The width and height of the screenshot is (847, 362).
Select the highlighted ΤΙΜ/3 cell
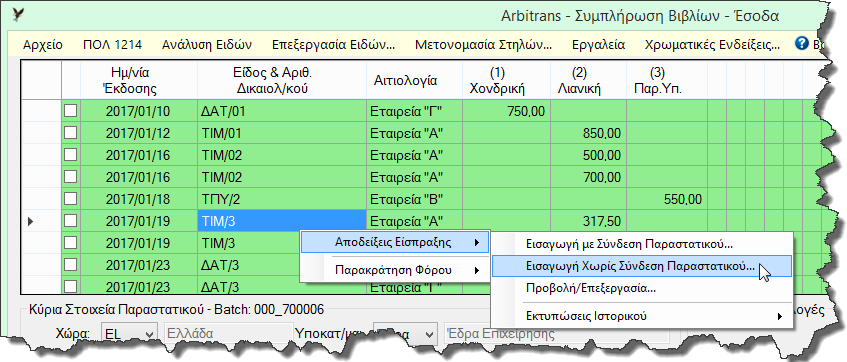[282, 220]
